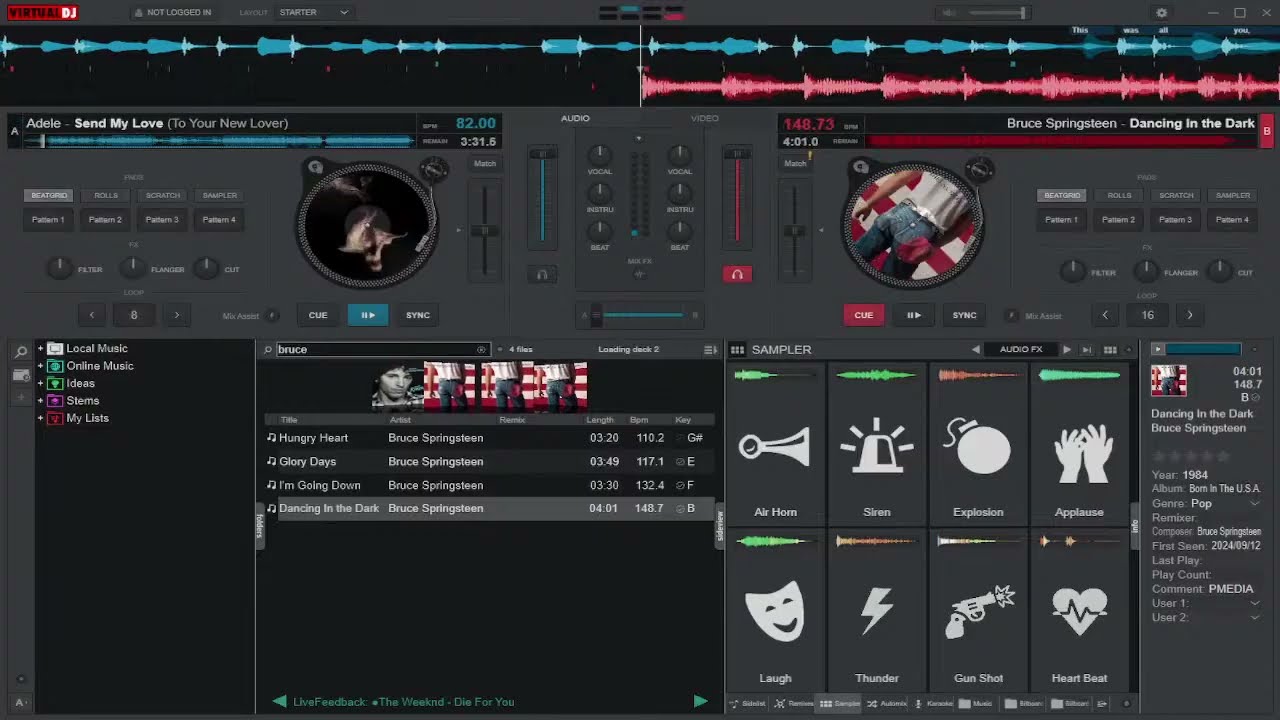This screenshot has width=1280, height=720.
Task: Click master volume slider in the title bar
Action: (x=997, y=13)
